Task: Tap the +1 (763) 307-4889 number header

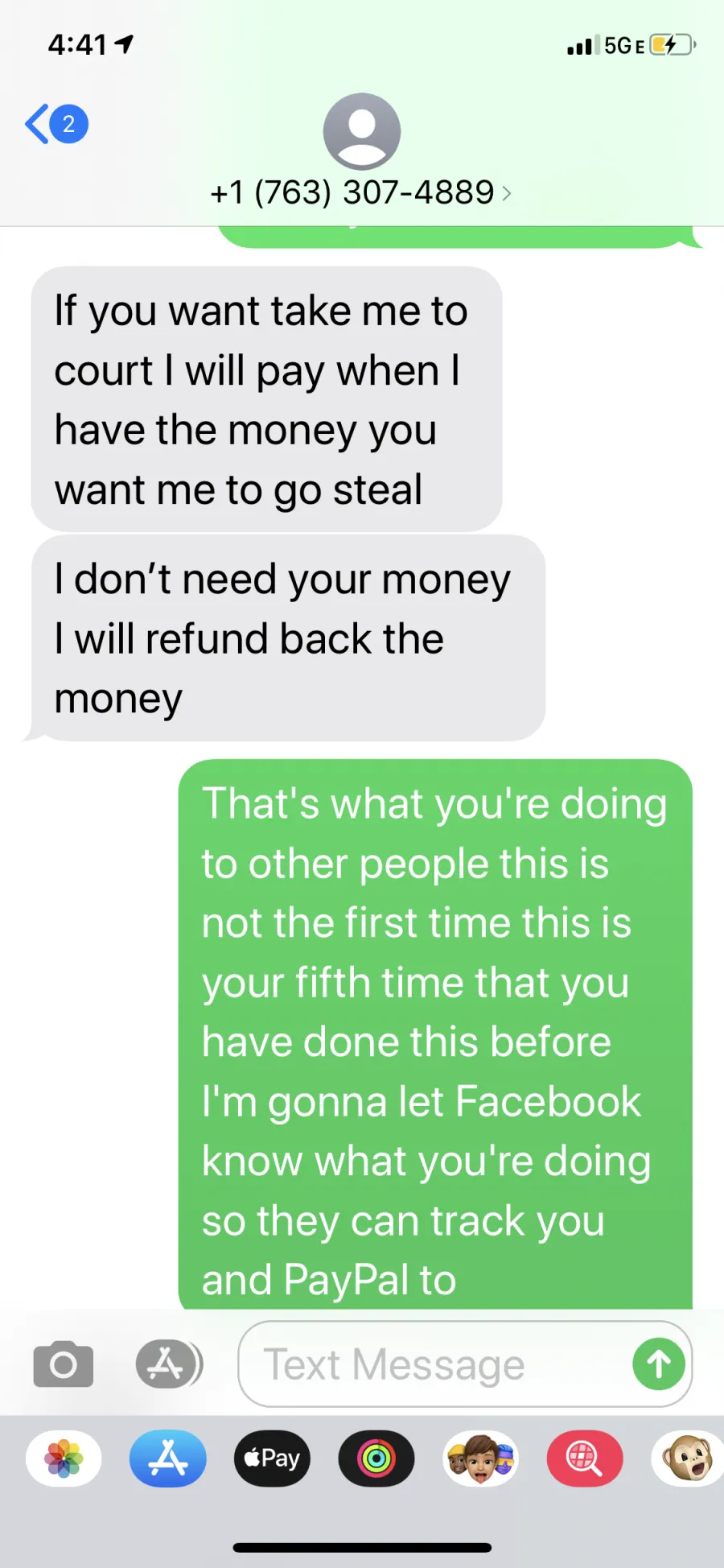Action: coord(352,192)
